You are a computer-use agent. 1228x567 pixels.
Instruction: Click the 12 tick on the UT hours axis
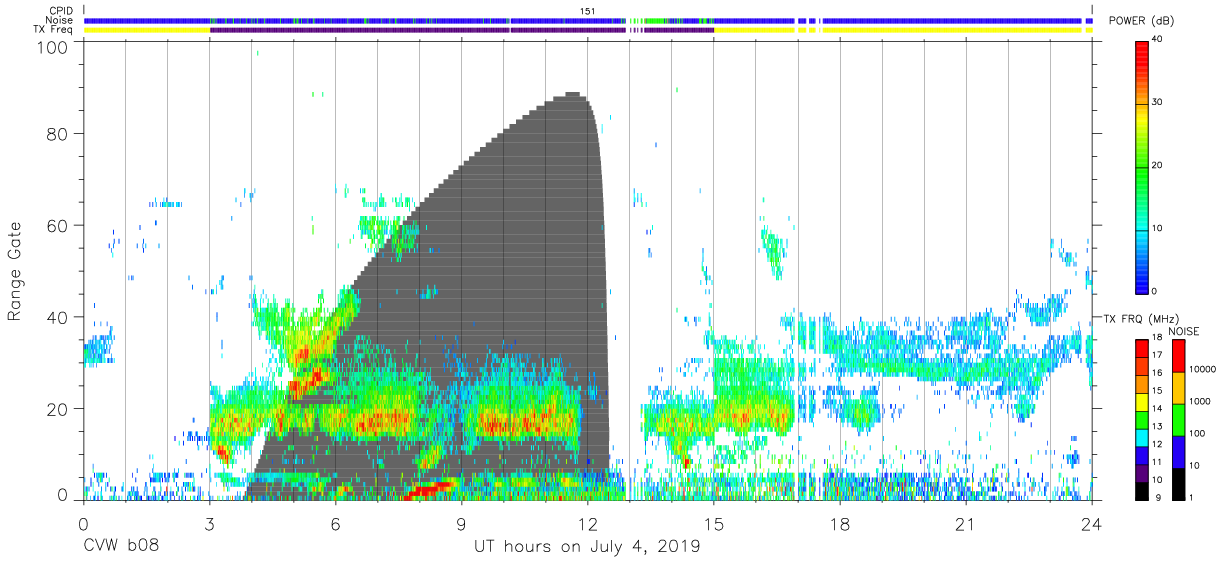tap(588, 523)
